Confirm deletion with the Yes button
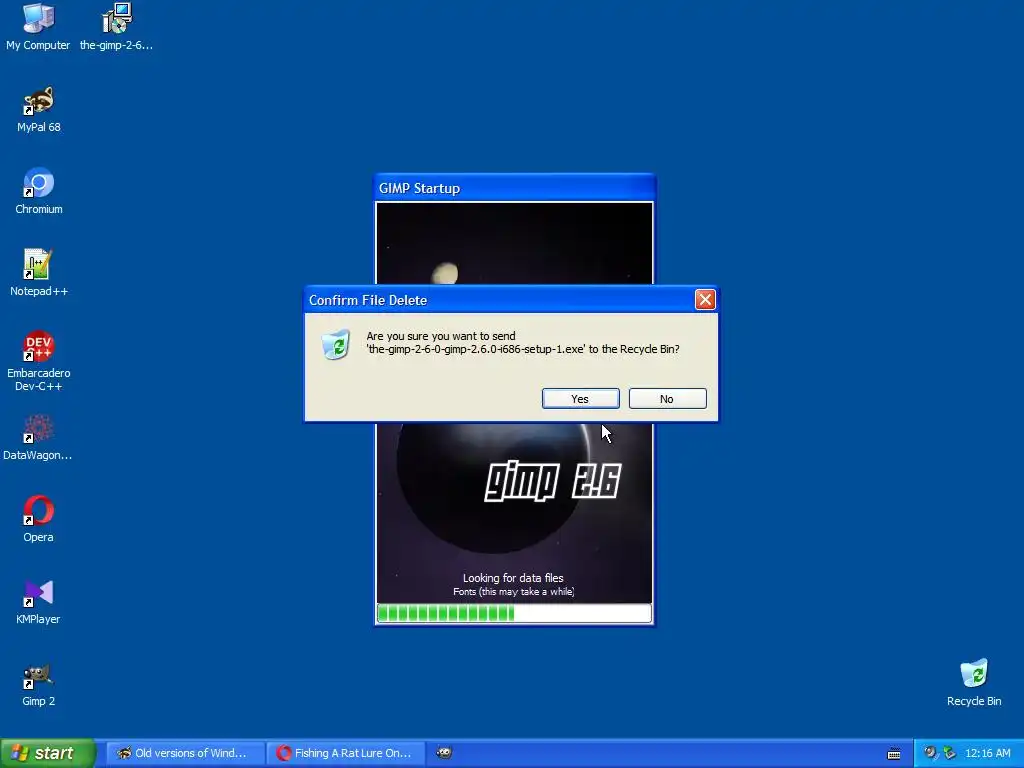 [x=581, y=398]
